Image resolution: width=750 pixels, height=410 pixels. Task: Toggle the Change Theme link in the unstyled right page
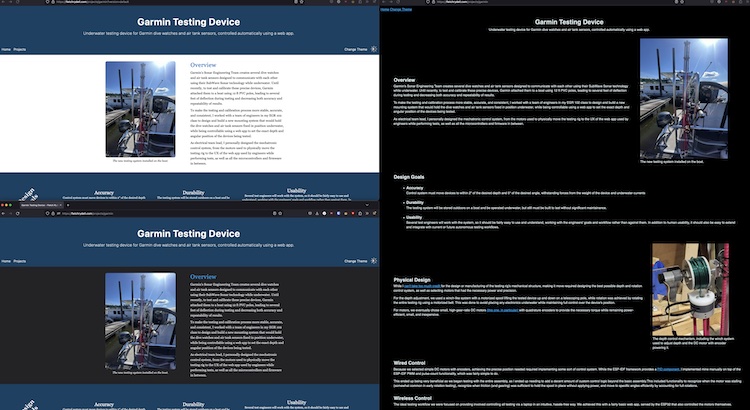(x=401, y=10)
